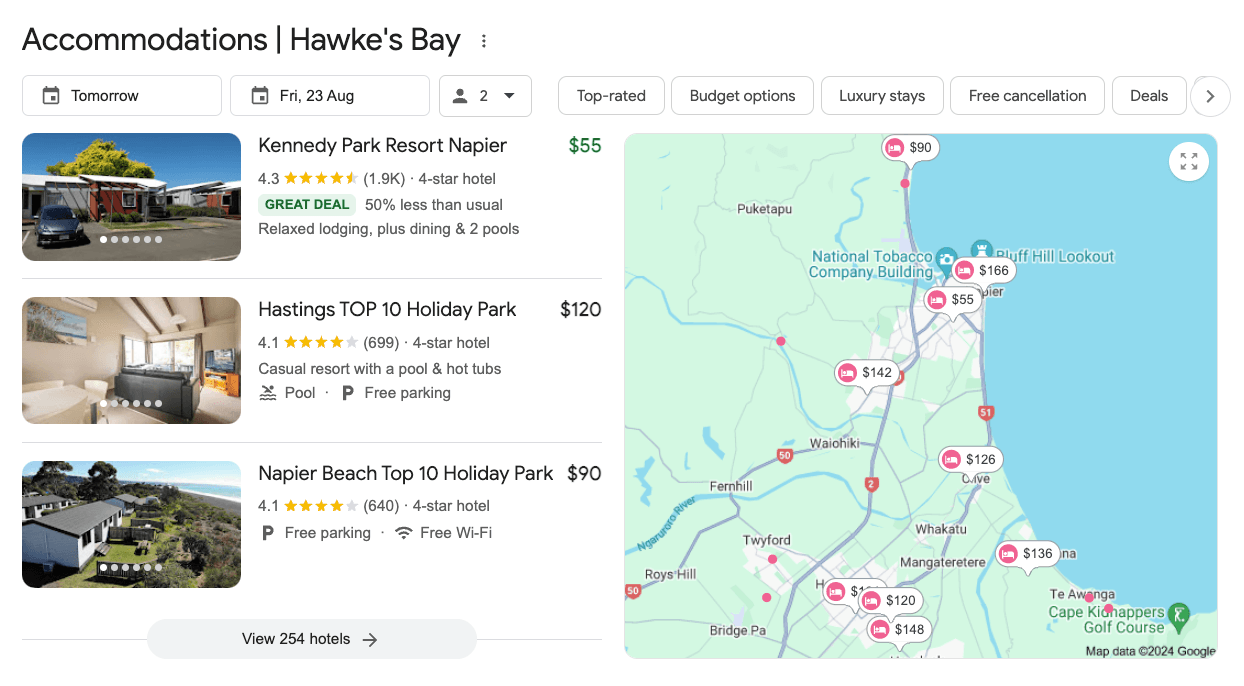Click the Hastings TOP 10 Holiday Park photo
This screenshot has height=686, width=1244.
coord(131,360)
